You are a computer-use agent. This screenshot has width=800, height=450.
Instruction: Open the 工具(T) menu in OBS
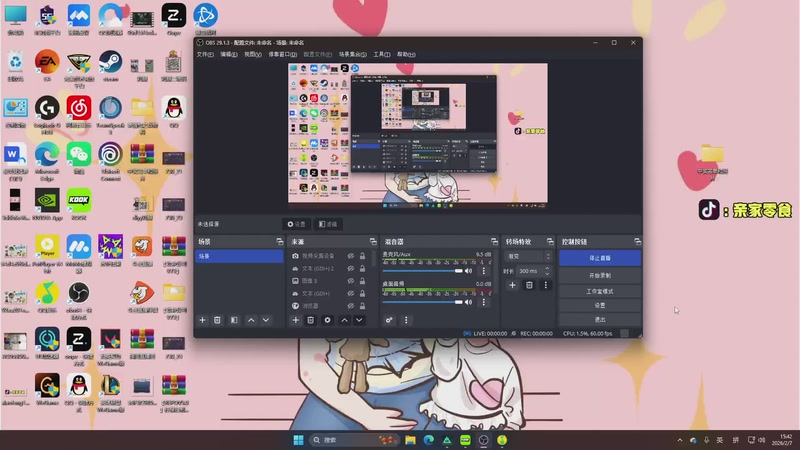(382, 54)
